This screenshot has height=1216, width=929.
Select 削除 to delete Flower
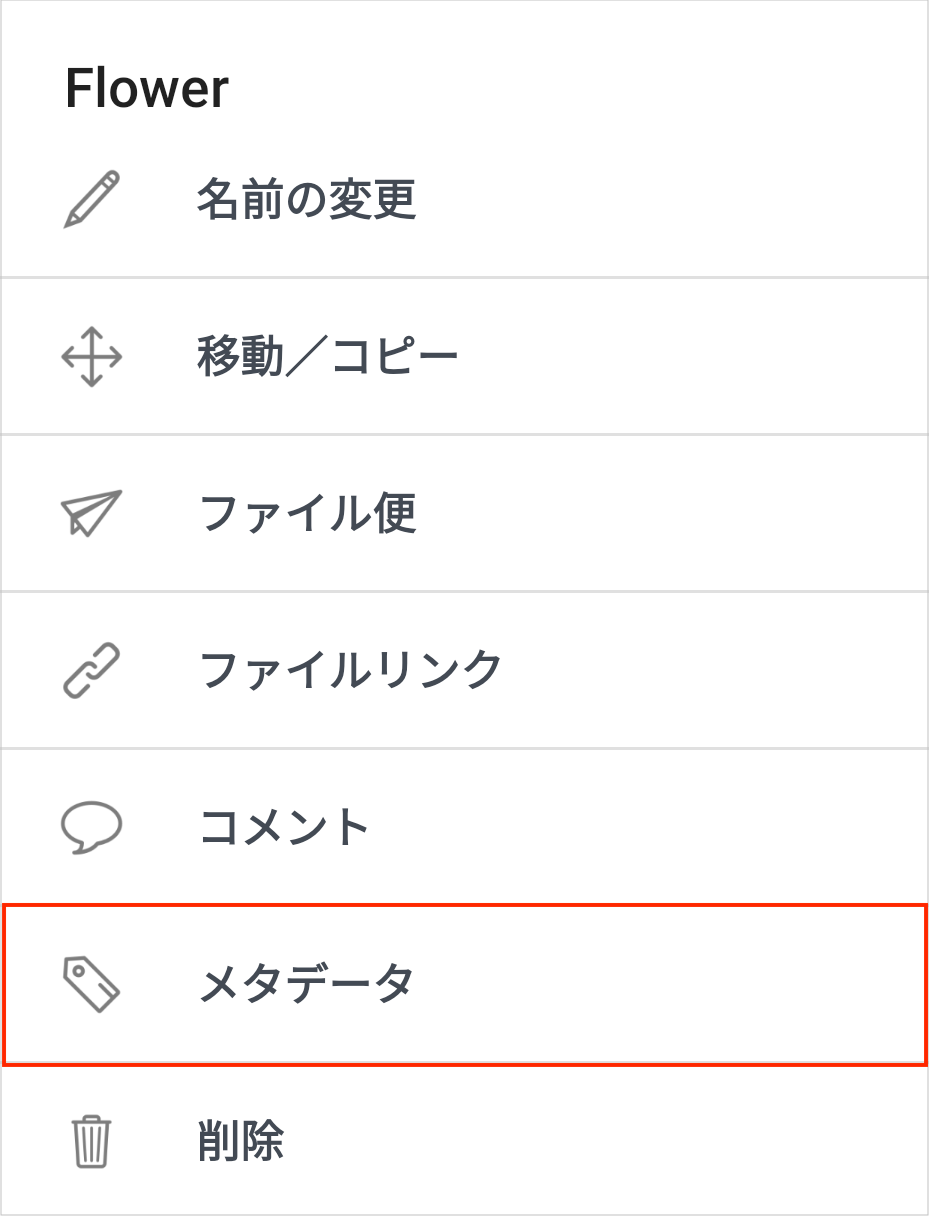(241, 1141)
